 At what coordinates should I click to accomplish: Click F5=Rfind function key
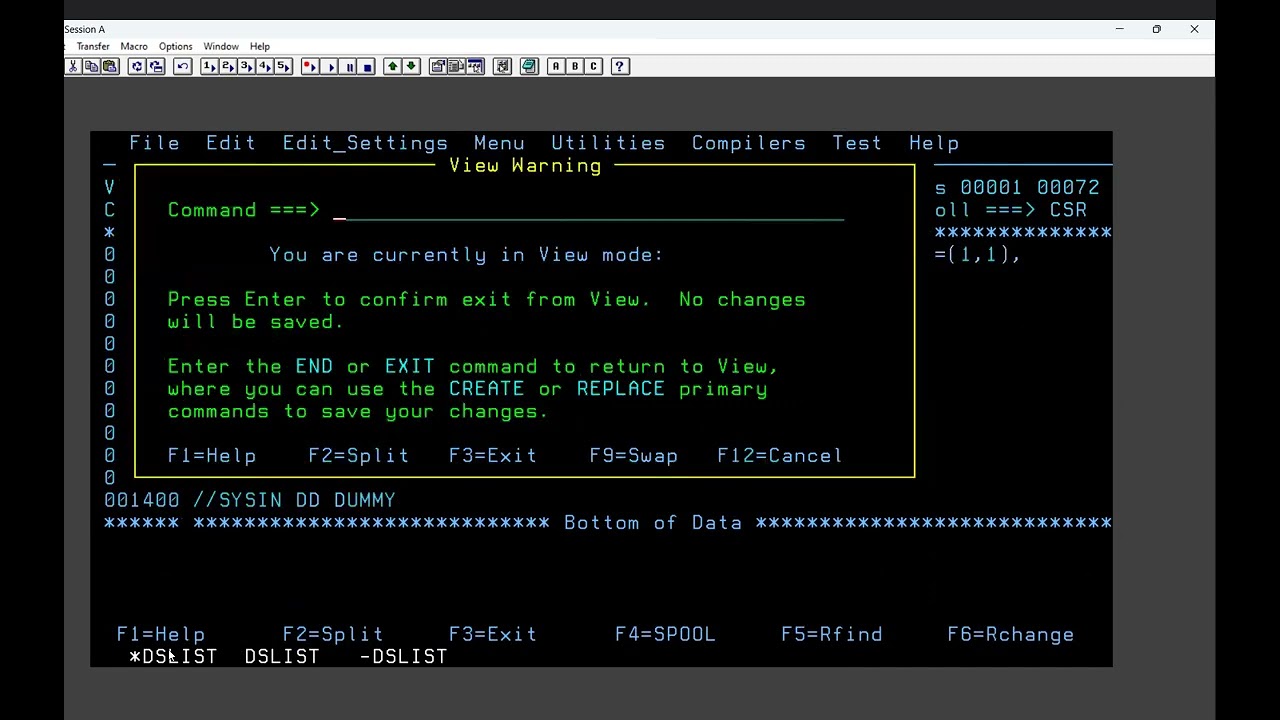pyautogui.click(x=832, y=634)
